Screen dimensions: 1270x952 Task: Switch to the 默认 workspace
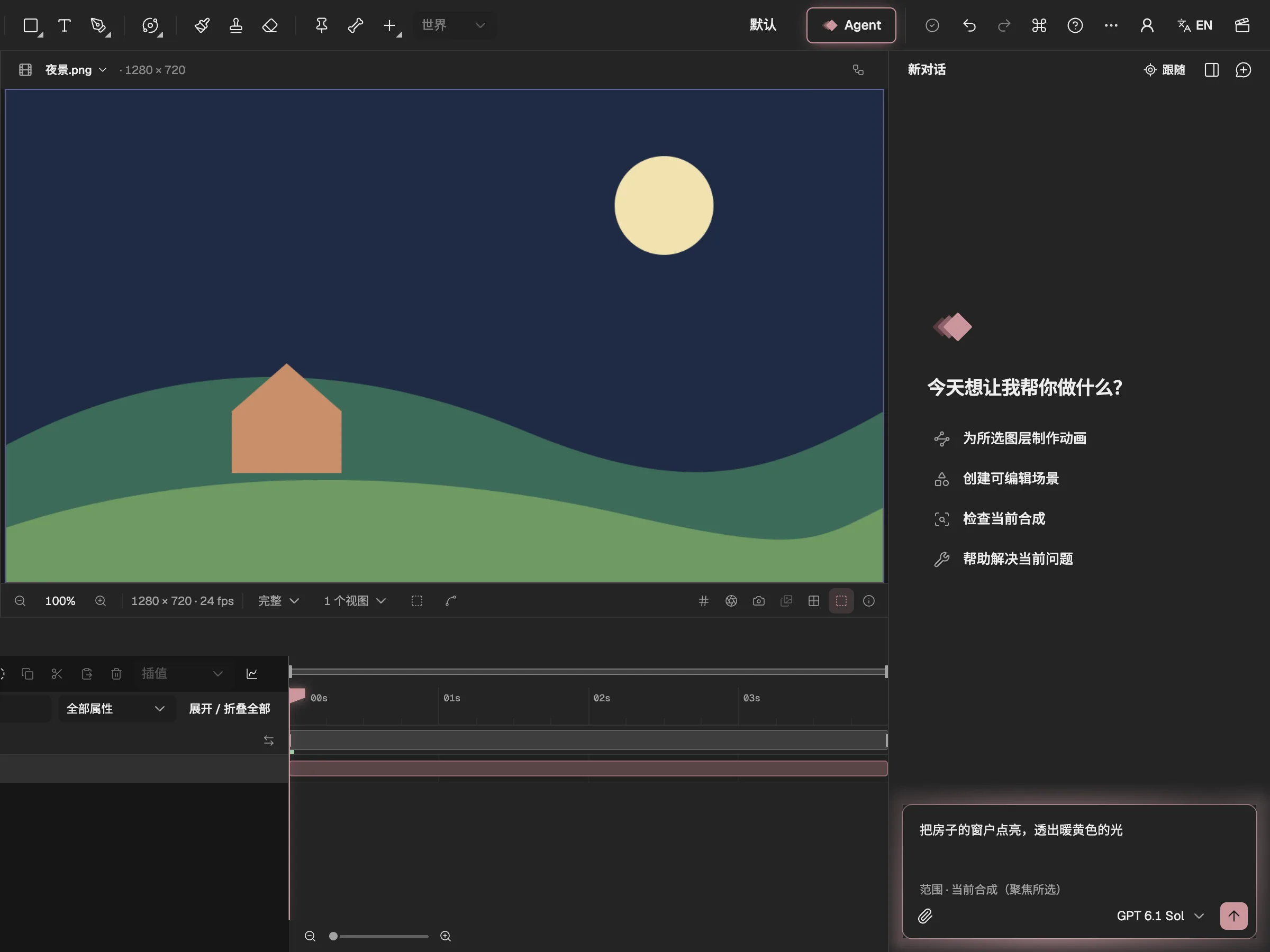[763, 25]
